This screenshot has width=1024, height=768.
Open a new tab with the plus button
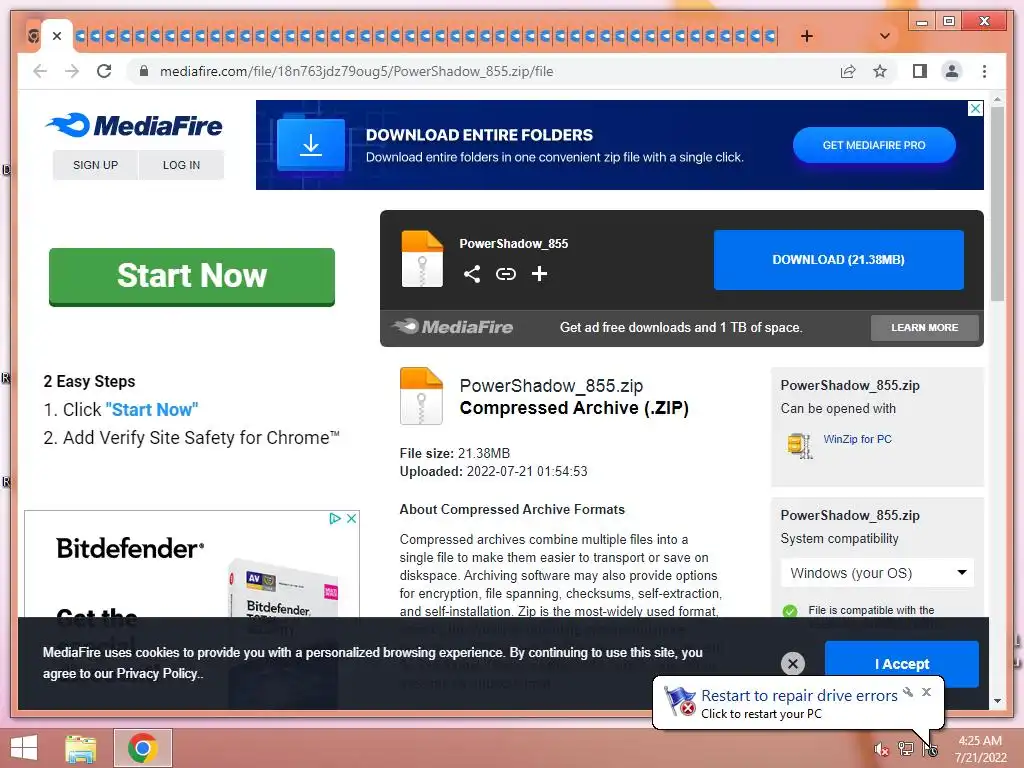pos(807,36)
